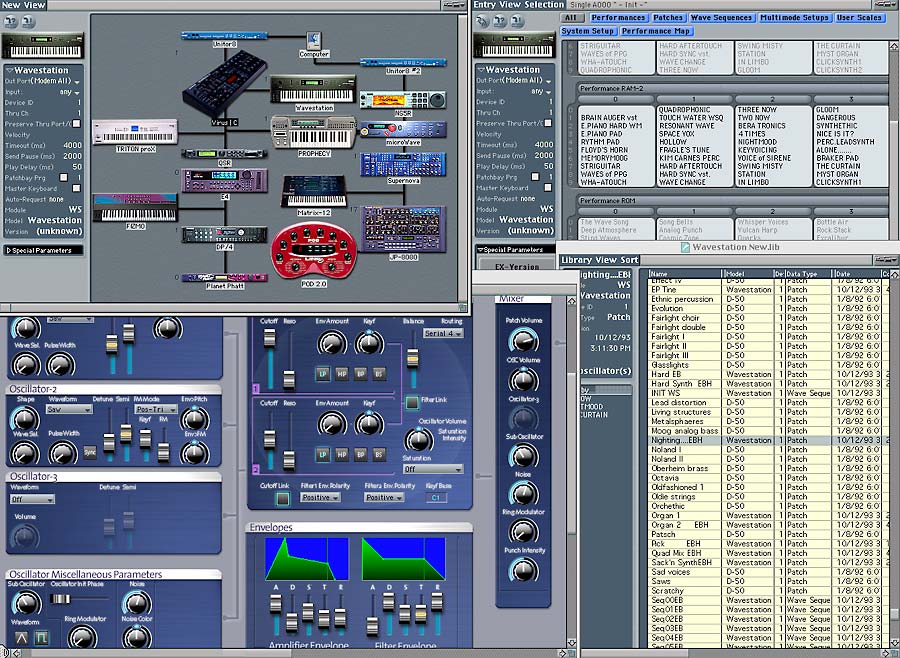Select square waveform for the Sub Oscillator

[x=41, y=637]
